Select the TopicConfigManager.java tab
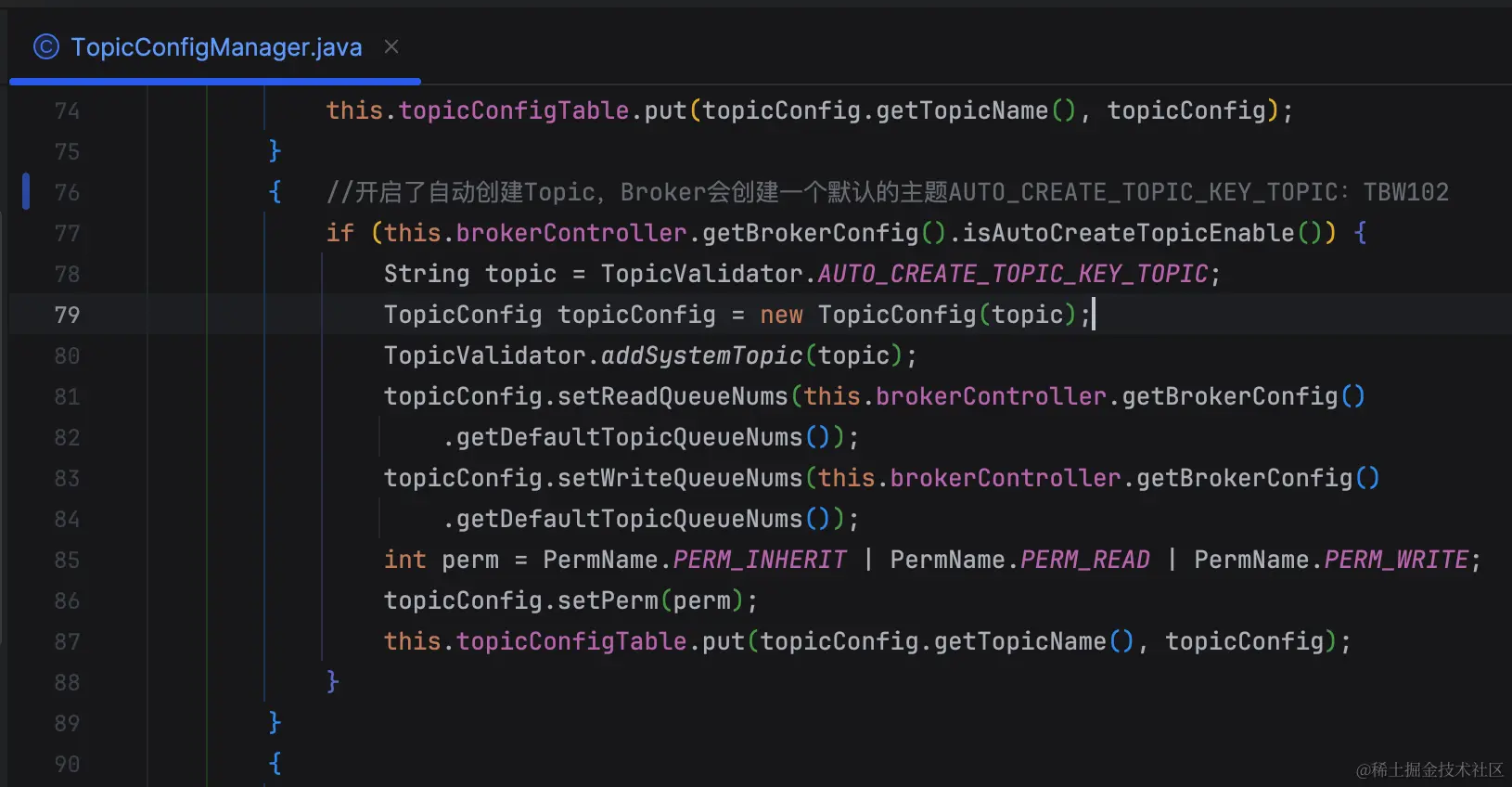The image size is (1512, 787). (x=215, y=47)
